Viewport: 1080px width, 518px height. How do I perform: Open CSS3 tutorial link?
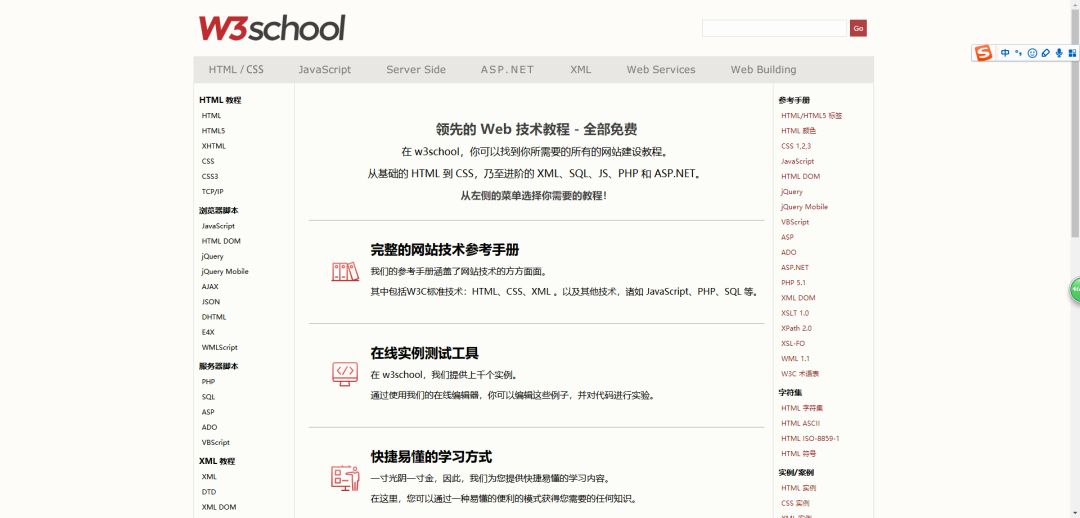tap(210, 176)
